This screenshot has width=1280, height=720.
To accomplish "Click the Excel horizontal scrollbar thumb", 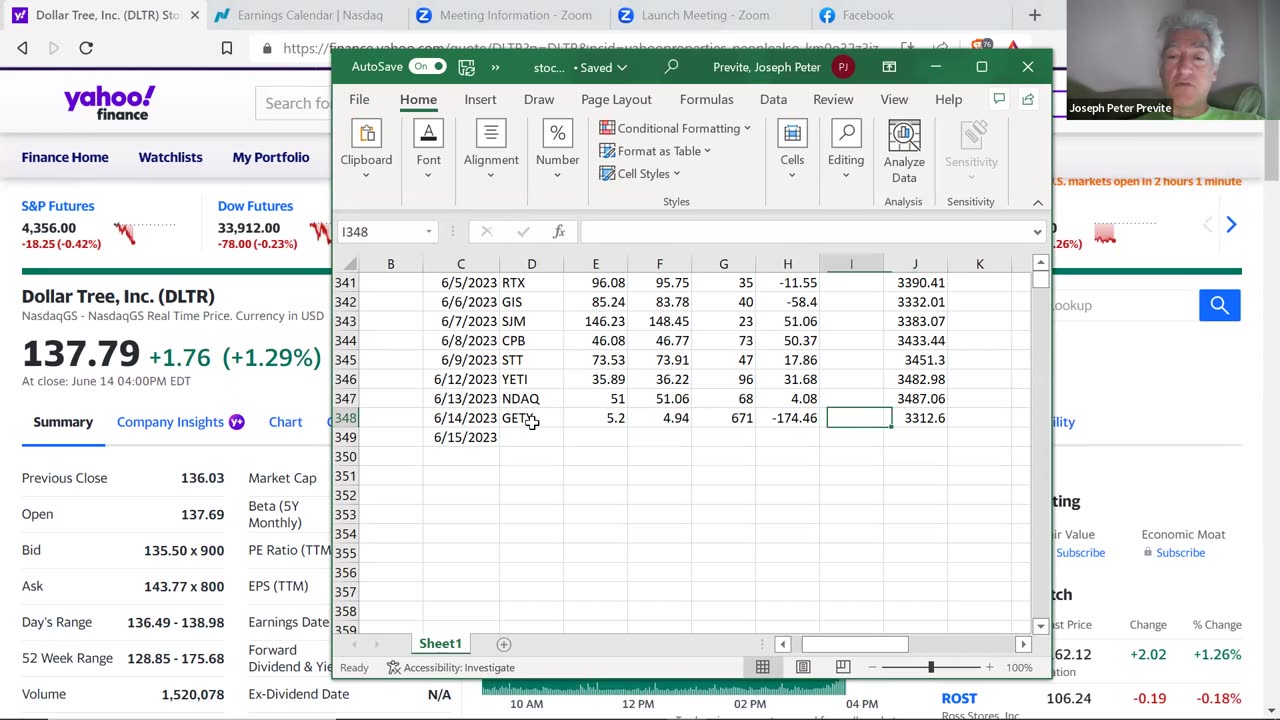I will (855, 644).
